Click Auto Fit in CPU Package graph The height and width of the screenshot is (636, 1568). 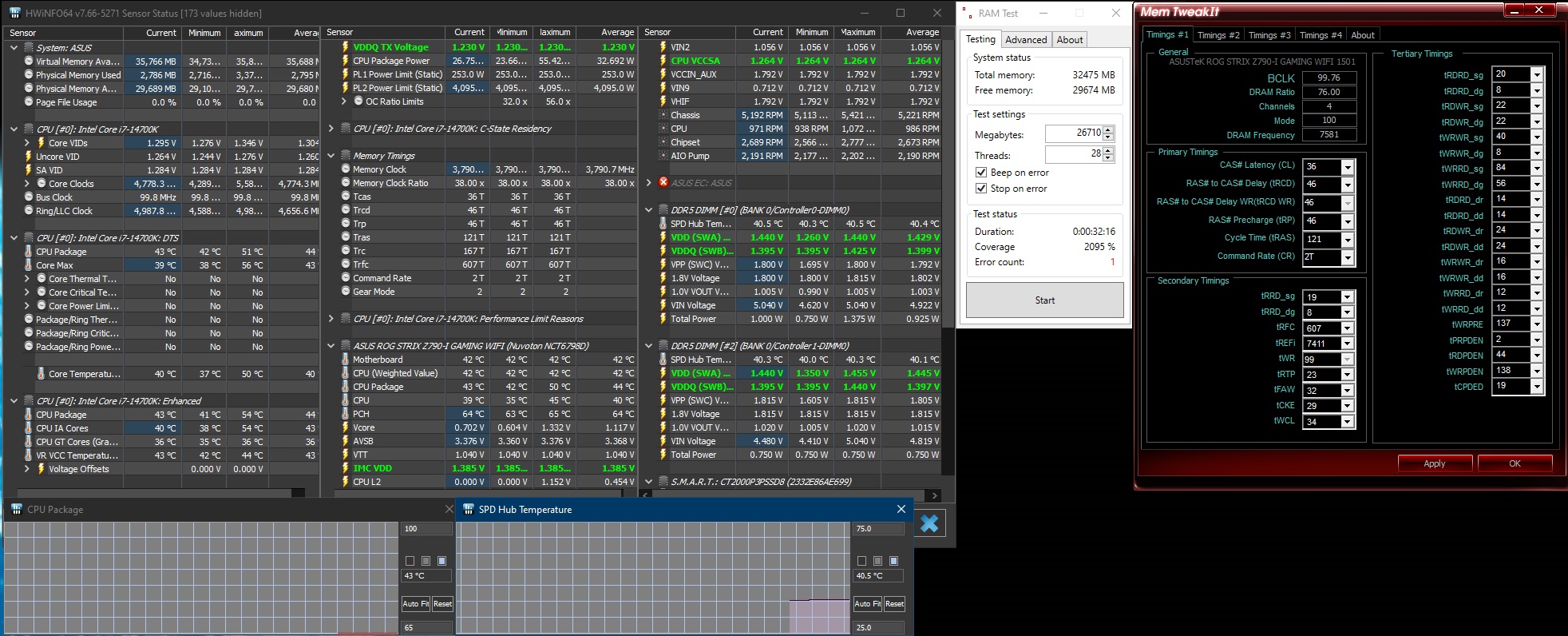click(416, 604)
